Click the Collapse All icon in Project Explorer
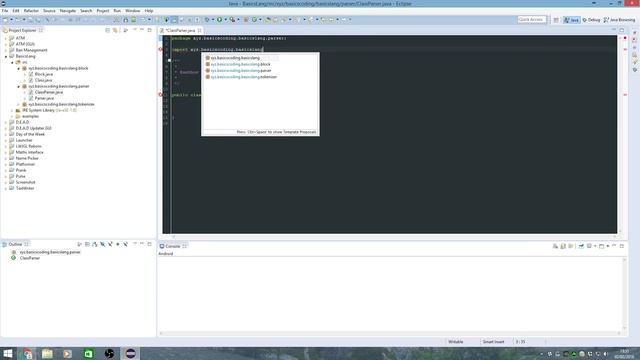 [107, 30]
